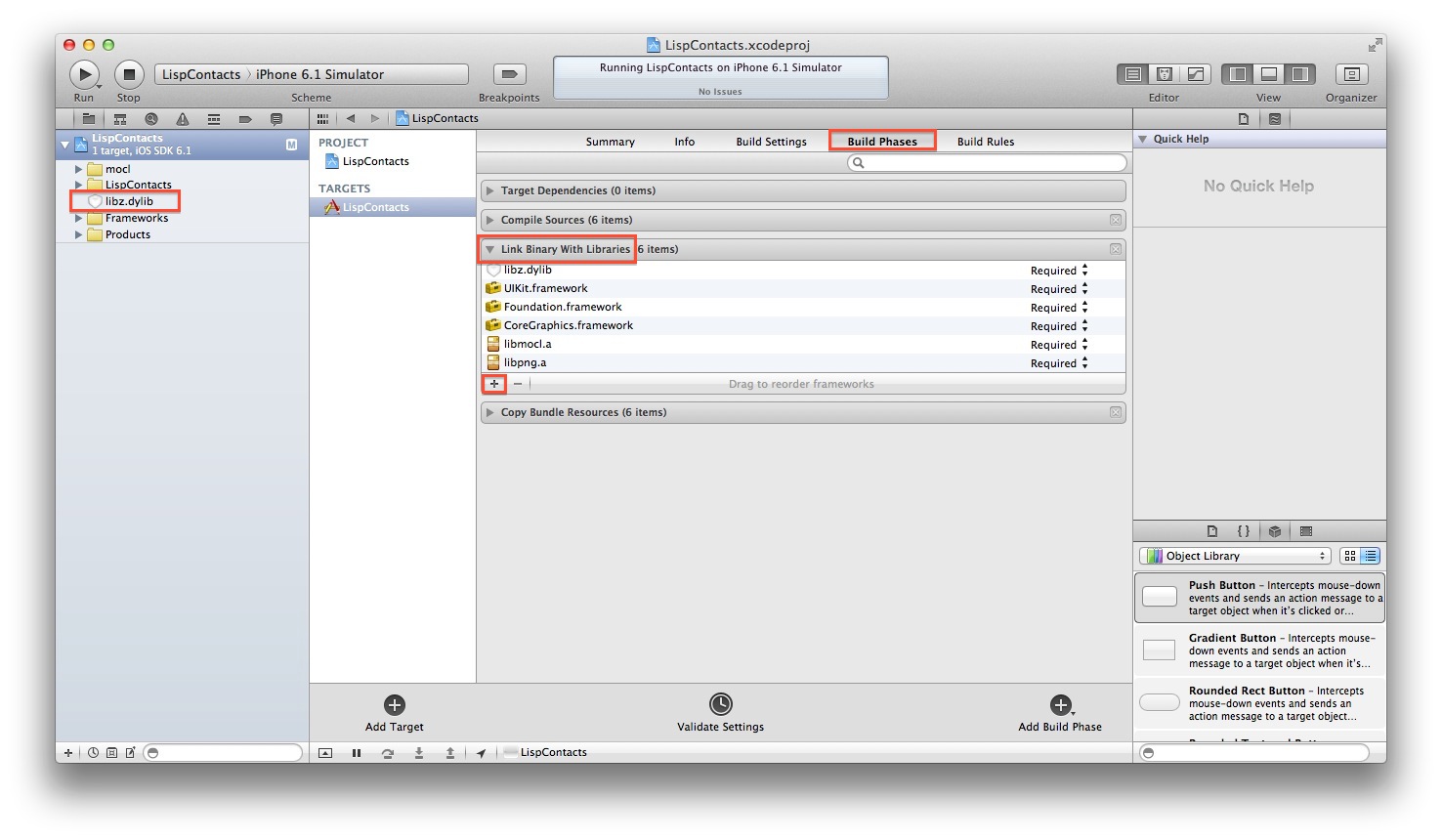Delete the Link Binary With Libraries phase
This screenshot has height=840, width=1442.
point(1116,249)
